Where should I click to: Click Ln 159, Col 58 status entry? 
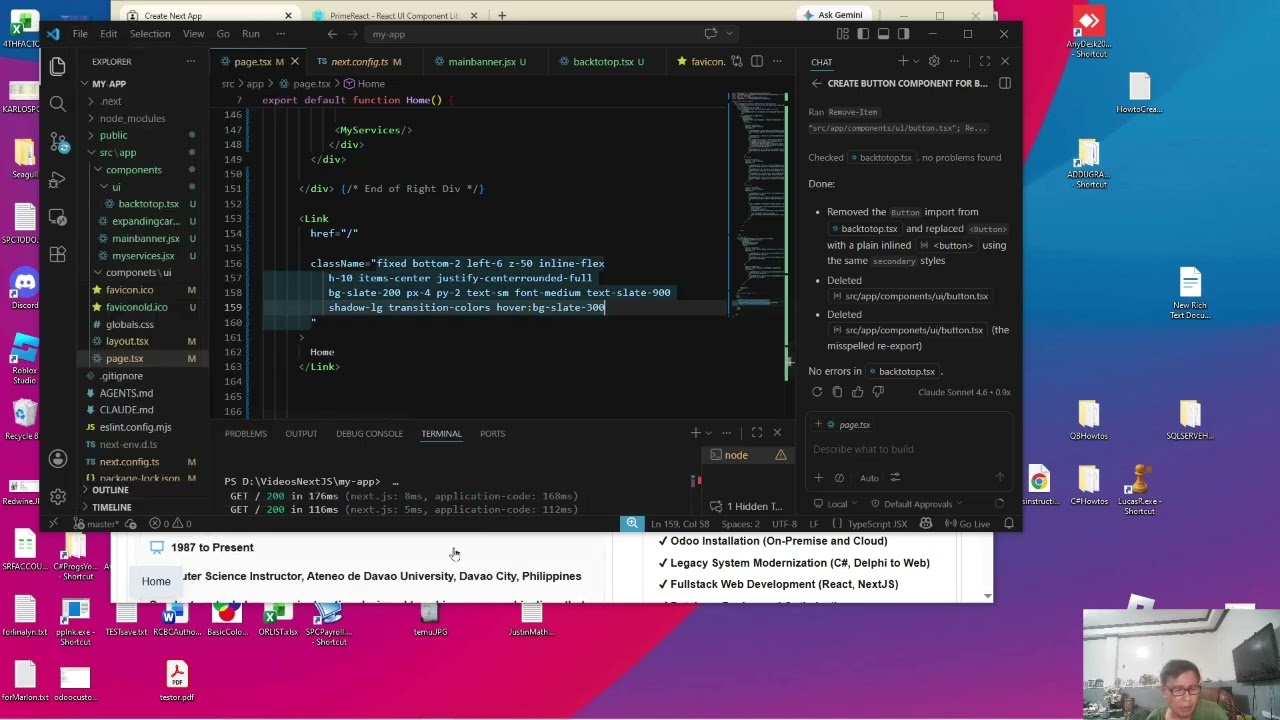click(x=681, y=524)
